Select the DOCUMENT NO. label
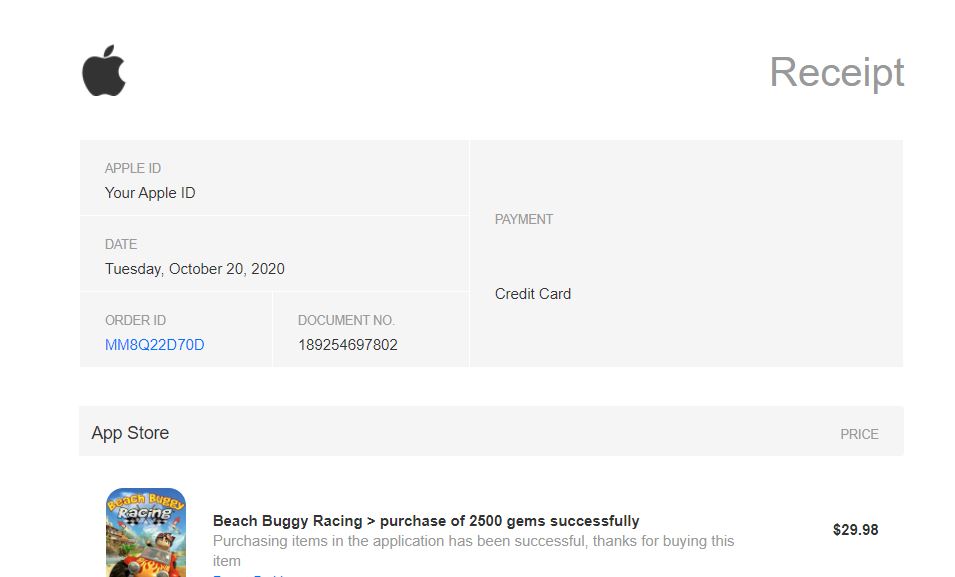The image size is (955, 577). (346, 320)
